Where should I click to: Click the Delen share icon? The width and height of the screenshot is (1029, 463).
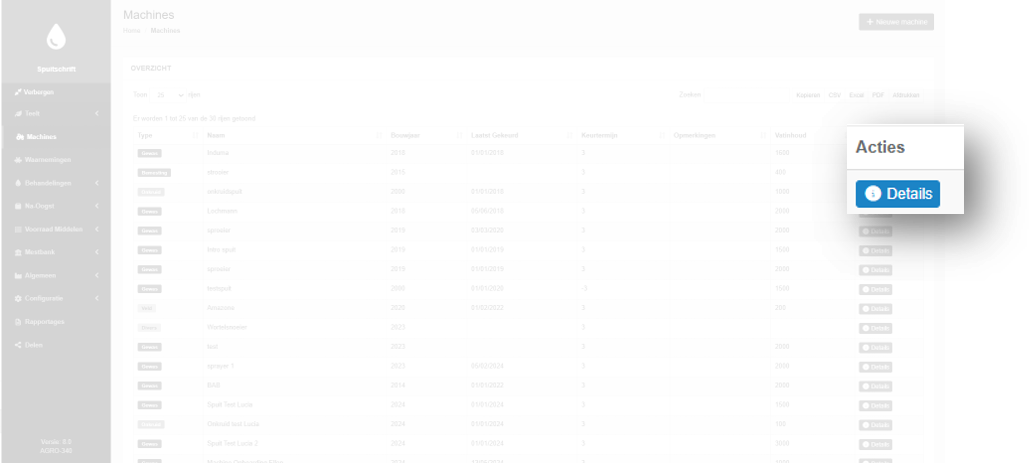coord(18,345)
